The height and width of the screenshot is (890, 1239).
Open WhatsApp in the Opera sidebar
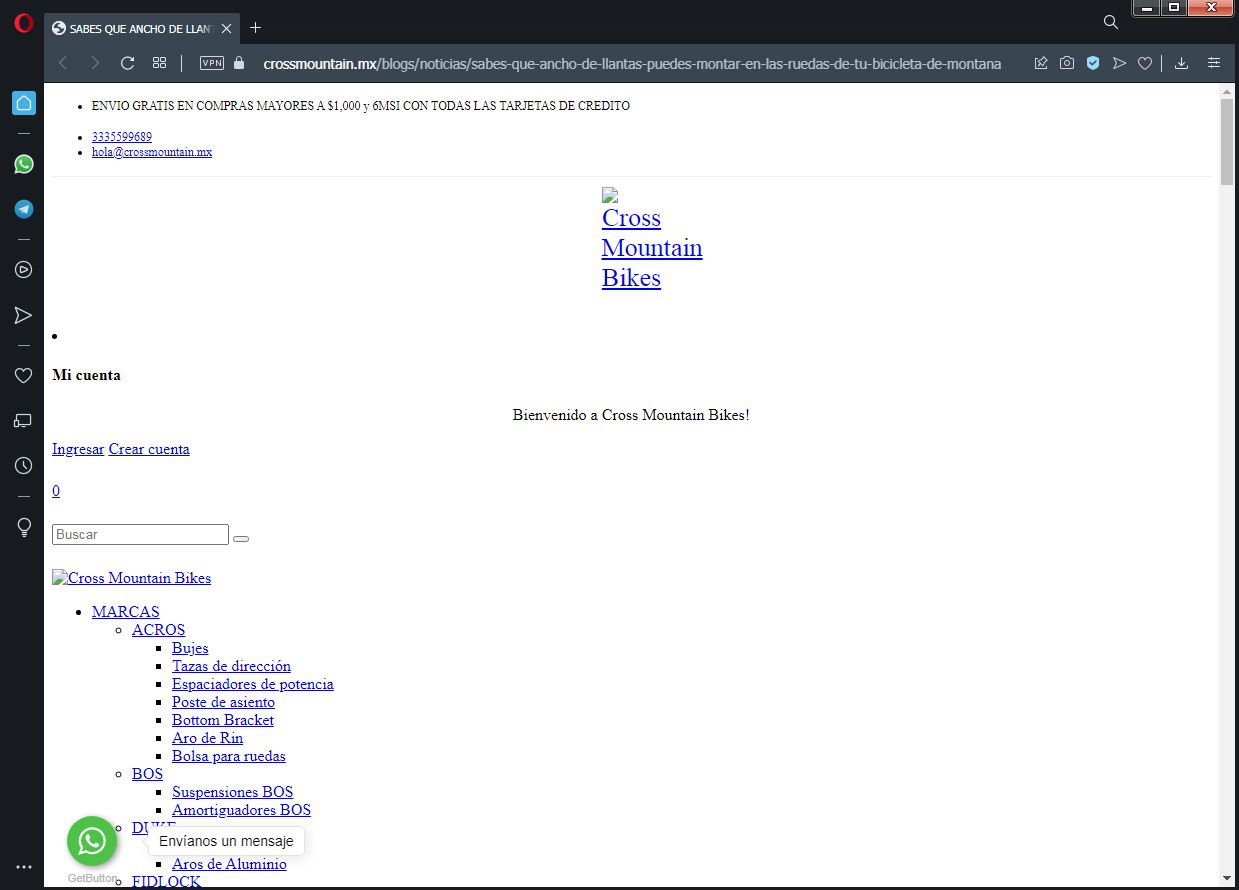click(23, 164)
